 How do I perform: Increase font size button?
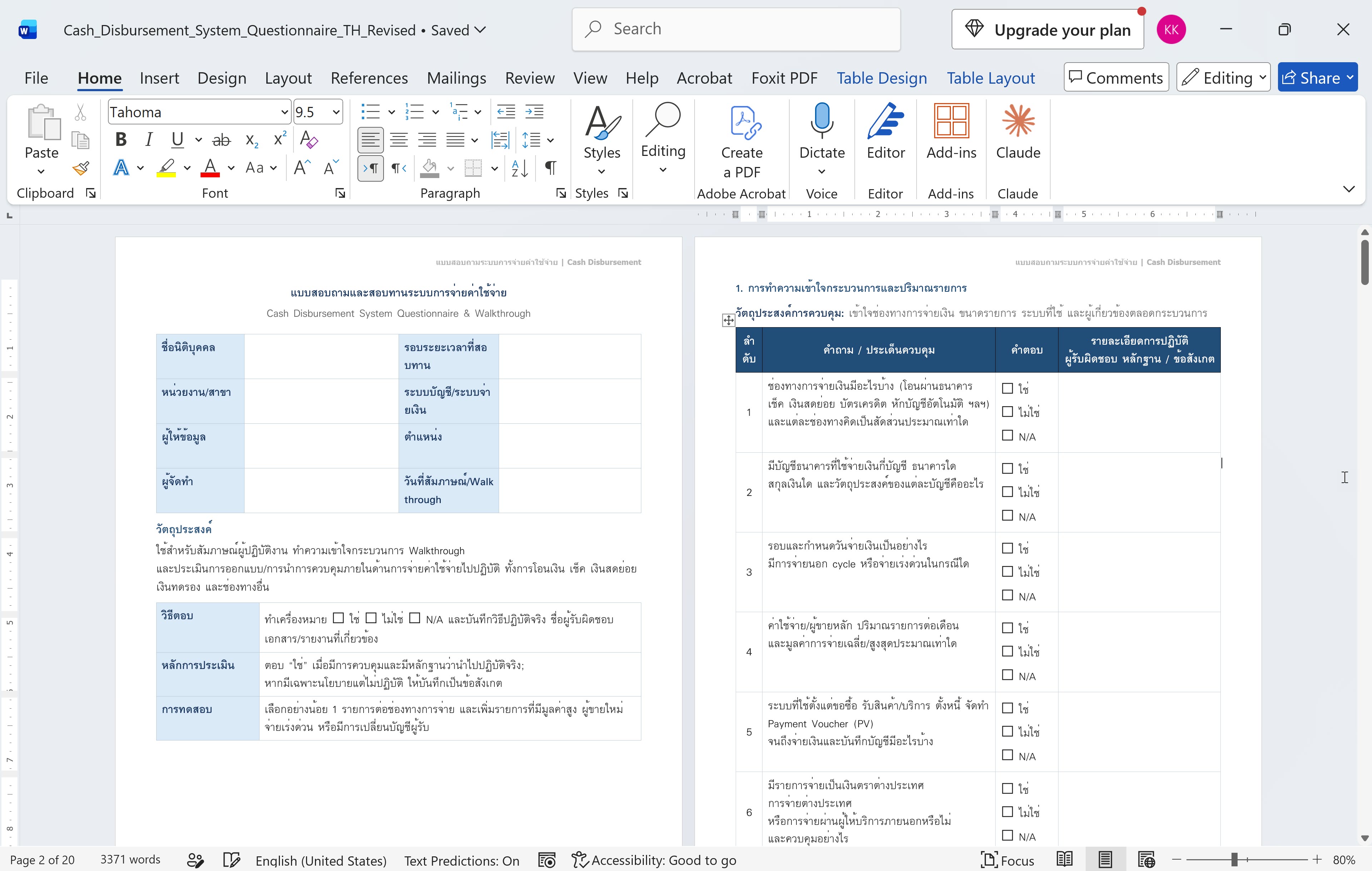point(302,168)
